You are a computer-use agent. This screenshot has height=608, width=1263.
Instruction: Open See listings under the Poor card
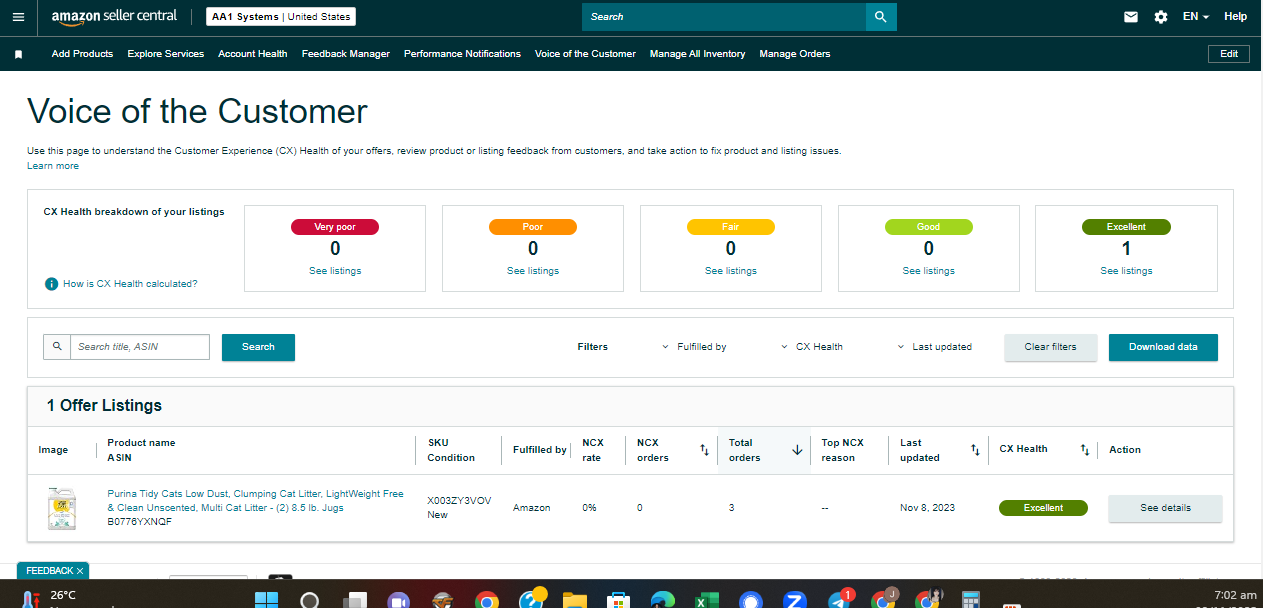tap(533, 271)
